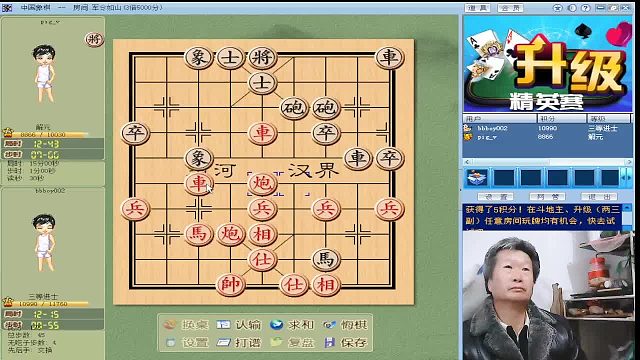Click the 將 turn indicator in player panel

[94, 40]
